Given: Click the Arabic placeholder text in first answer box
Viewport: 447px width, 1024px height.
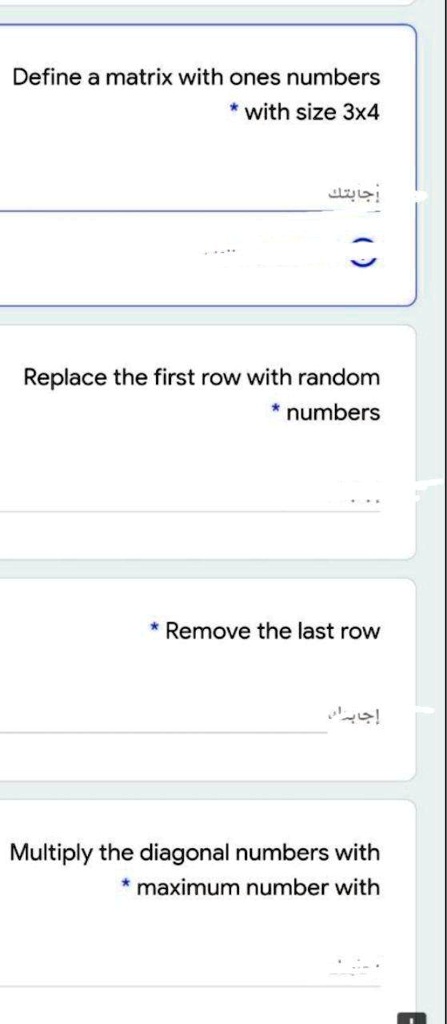Looking at the screenshot, I should coord(355,193).
